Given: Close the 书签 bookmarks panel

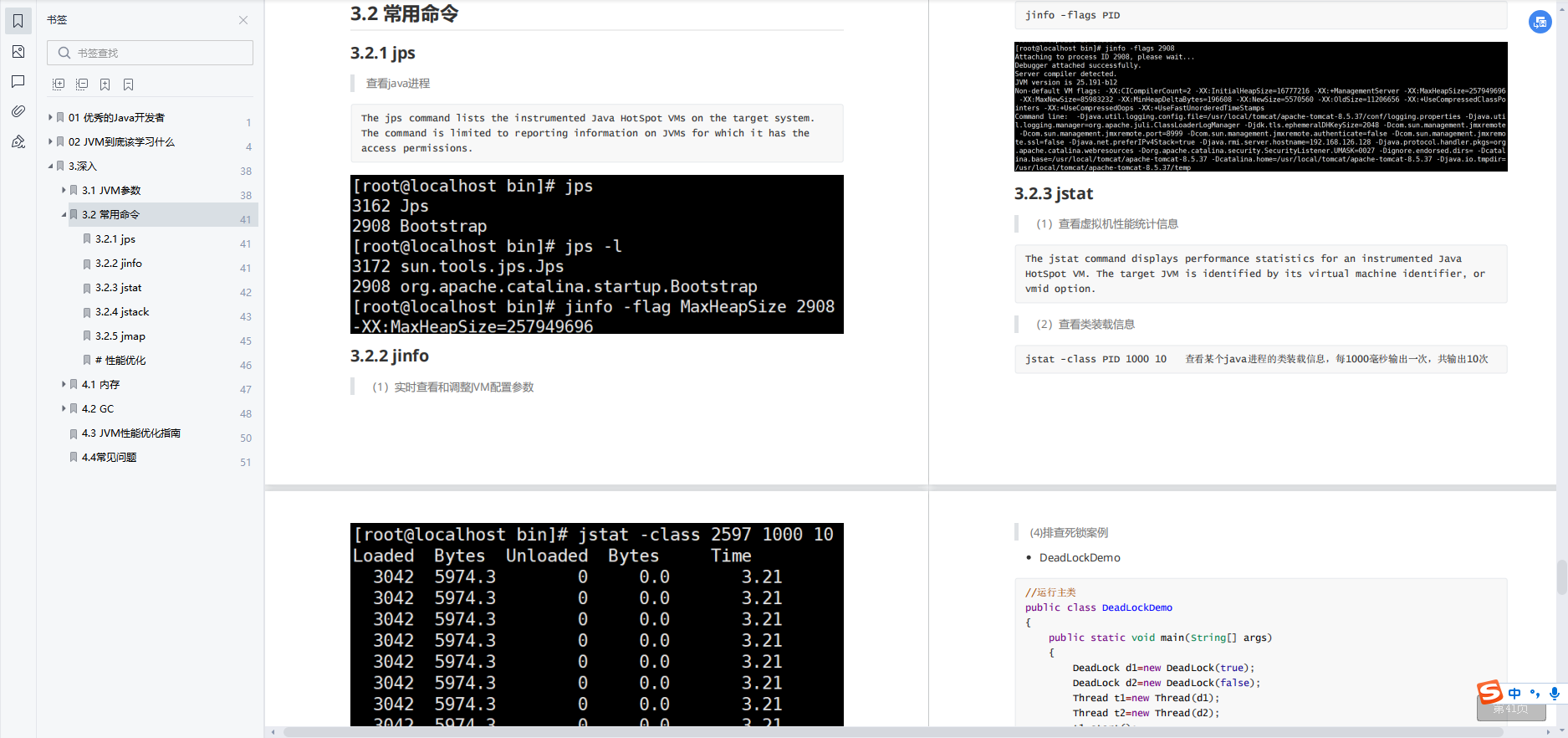Looking at the screenshot, I should pos(243,20).
